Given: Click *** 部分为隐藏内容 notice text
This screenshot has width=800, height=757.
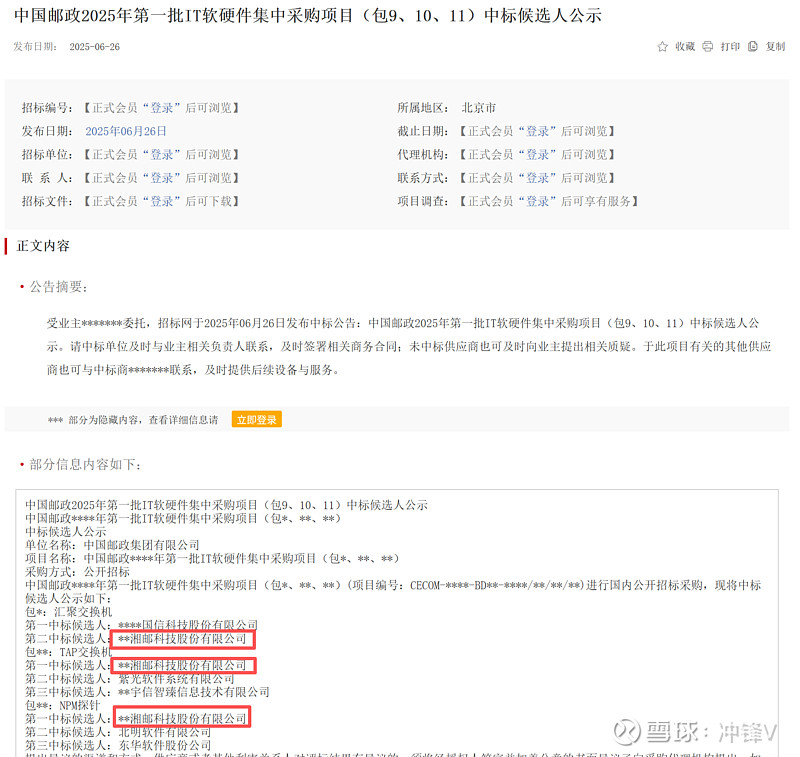Looking at the screenshot, I should pos(133,420).
